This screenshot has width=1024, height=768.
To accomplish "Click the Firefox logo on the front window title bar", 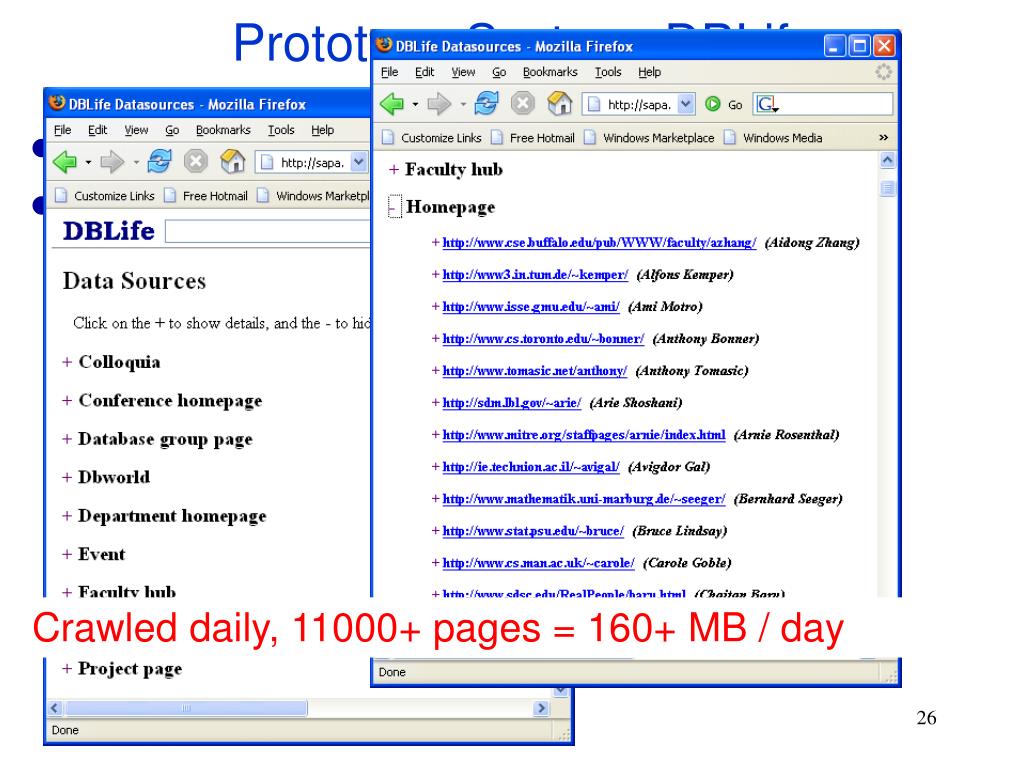I will 384,44.
